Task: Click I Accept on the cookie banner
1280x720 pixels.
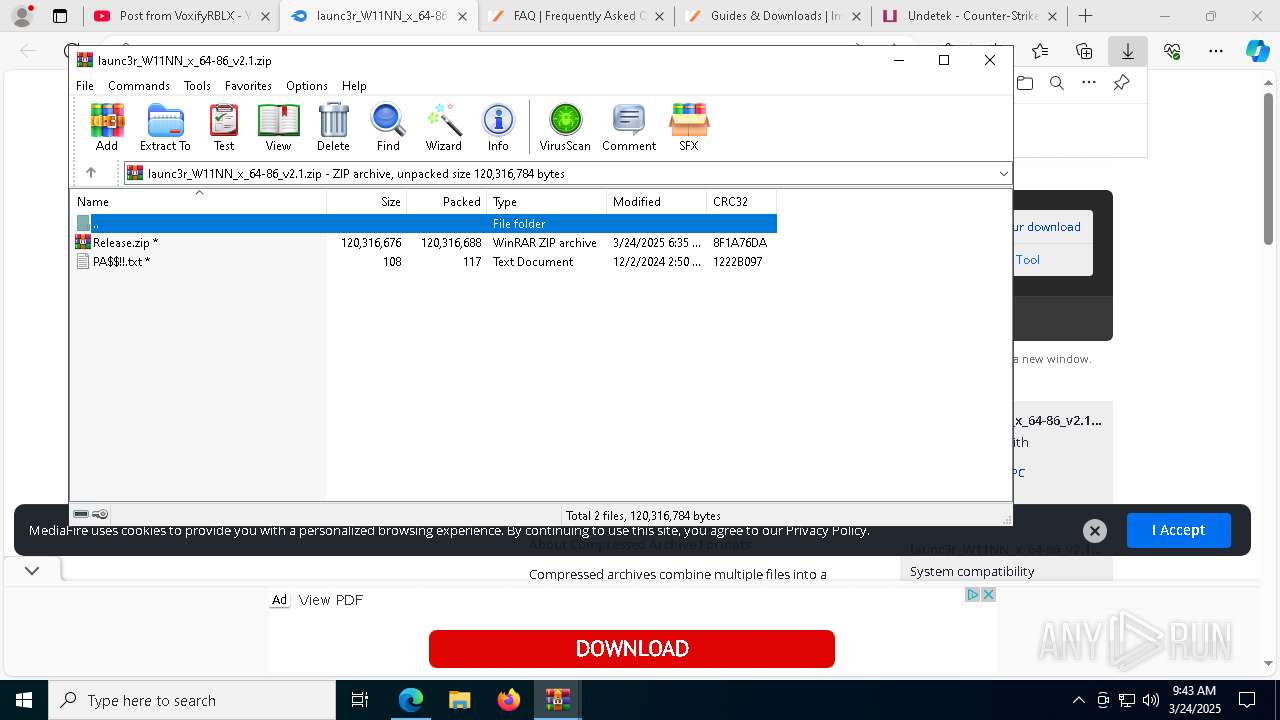Action: [1178, 530]
